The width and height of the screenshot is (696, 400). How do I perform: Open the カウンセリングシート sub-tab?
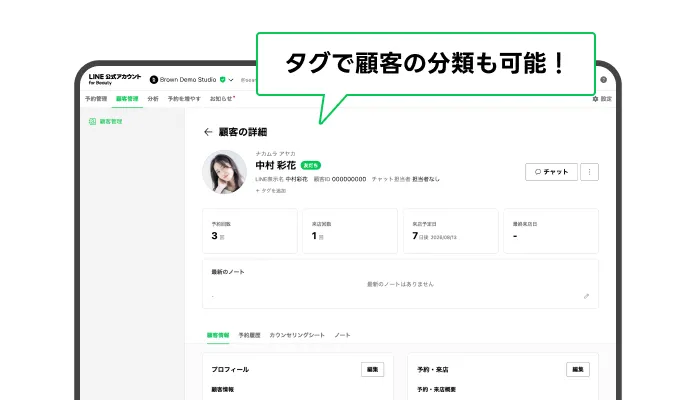click(297, 335)
